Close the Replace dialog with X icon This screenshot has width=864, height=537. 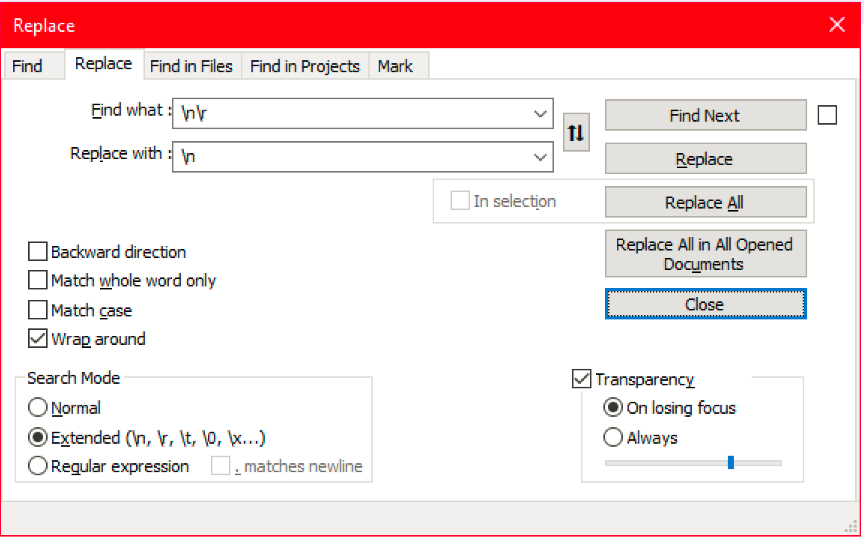(x=836, y=25)
